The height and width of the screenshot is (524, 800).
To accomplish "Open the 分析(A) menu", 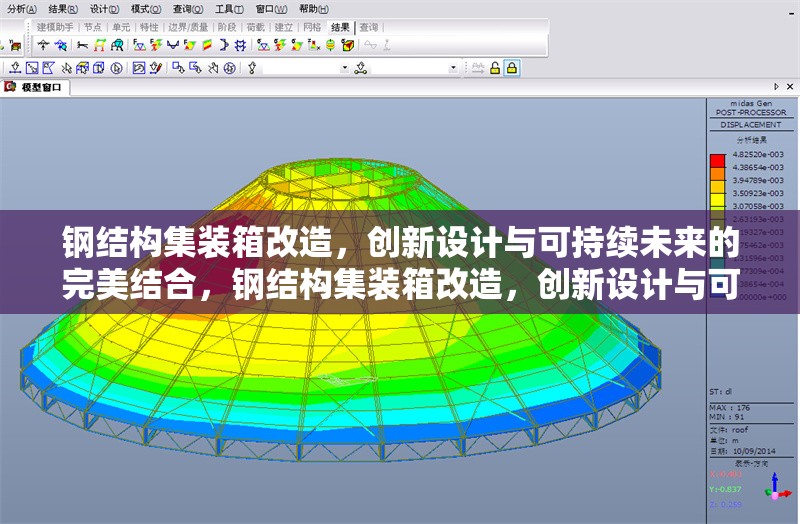I will (x=18, y=8).
